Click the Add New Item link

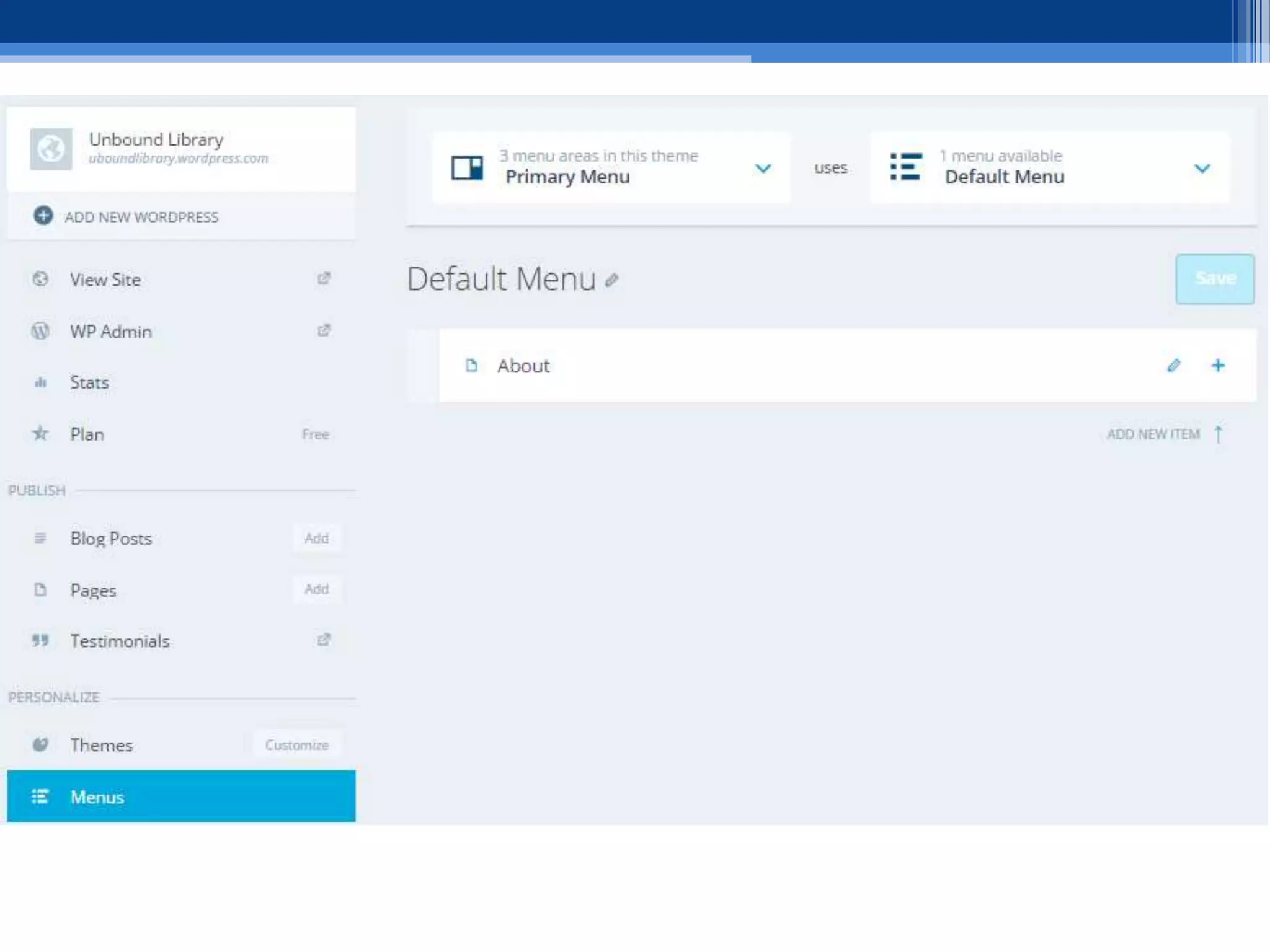click(x=1153, y=434)
